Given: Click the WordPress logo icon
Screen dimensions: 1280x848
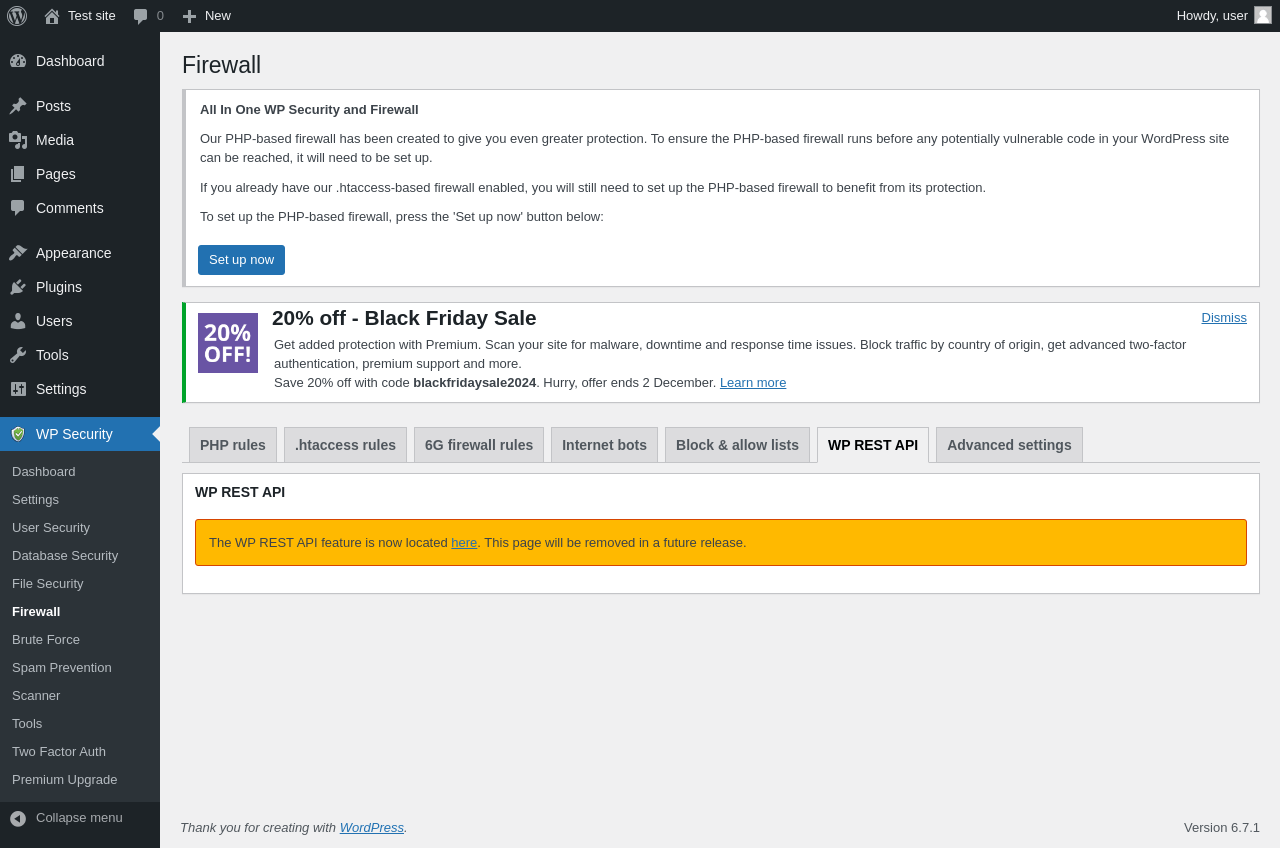Looking at the screenshot, I should pos(17,16).
